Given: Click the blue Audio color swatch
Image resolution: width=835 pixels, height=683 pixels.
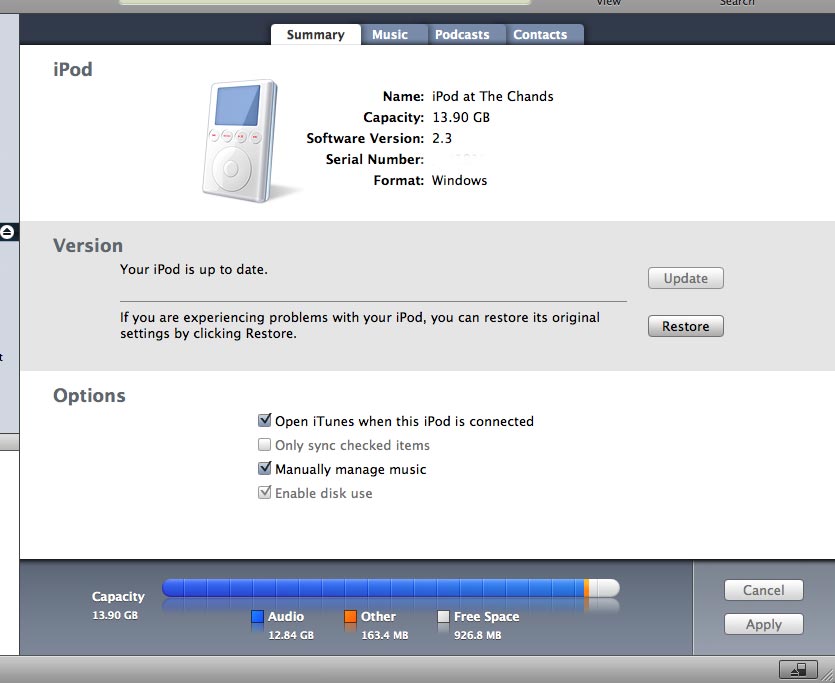Looking at the screenshot, I should (x=257, y=616).
